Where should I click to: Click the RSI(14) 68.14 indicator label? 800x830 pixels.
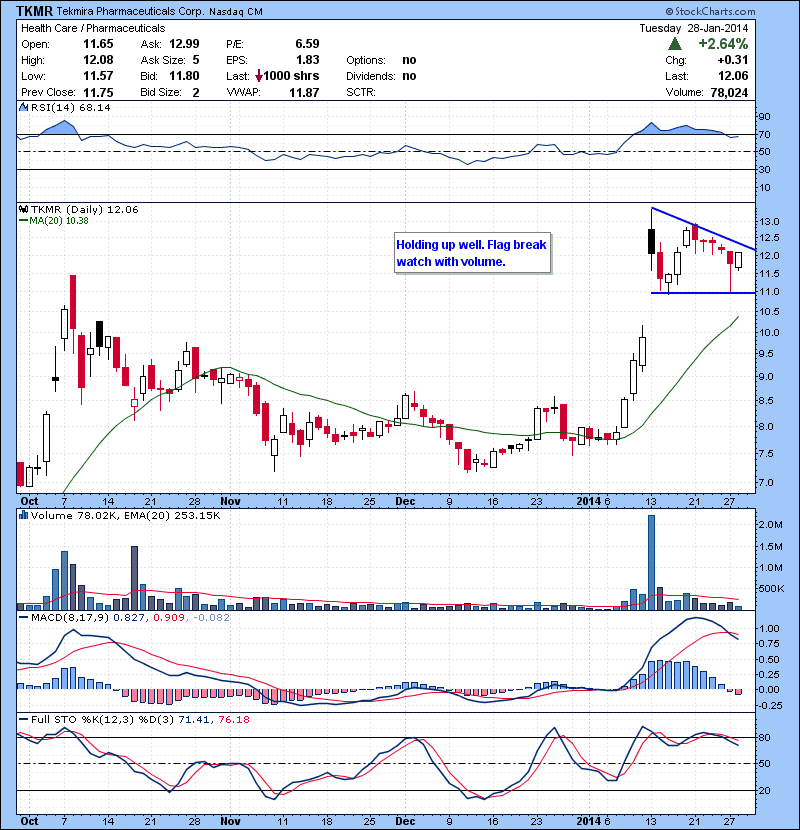[x=70, y=107]
